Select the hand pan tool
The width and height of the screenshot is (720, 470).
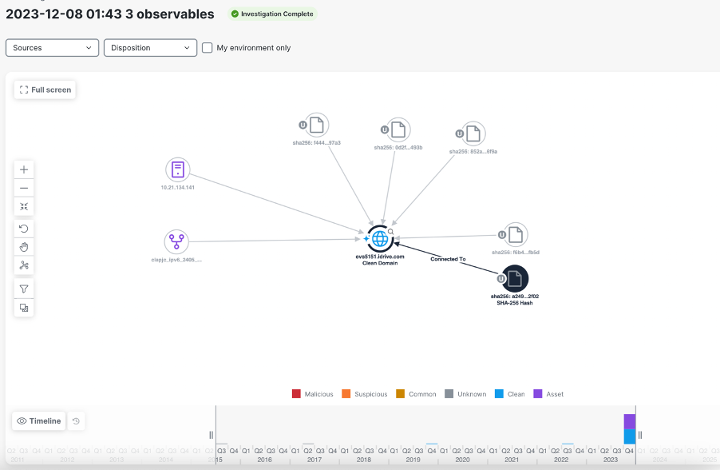pos(24,246)
